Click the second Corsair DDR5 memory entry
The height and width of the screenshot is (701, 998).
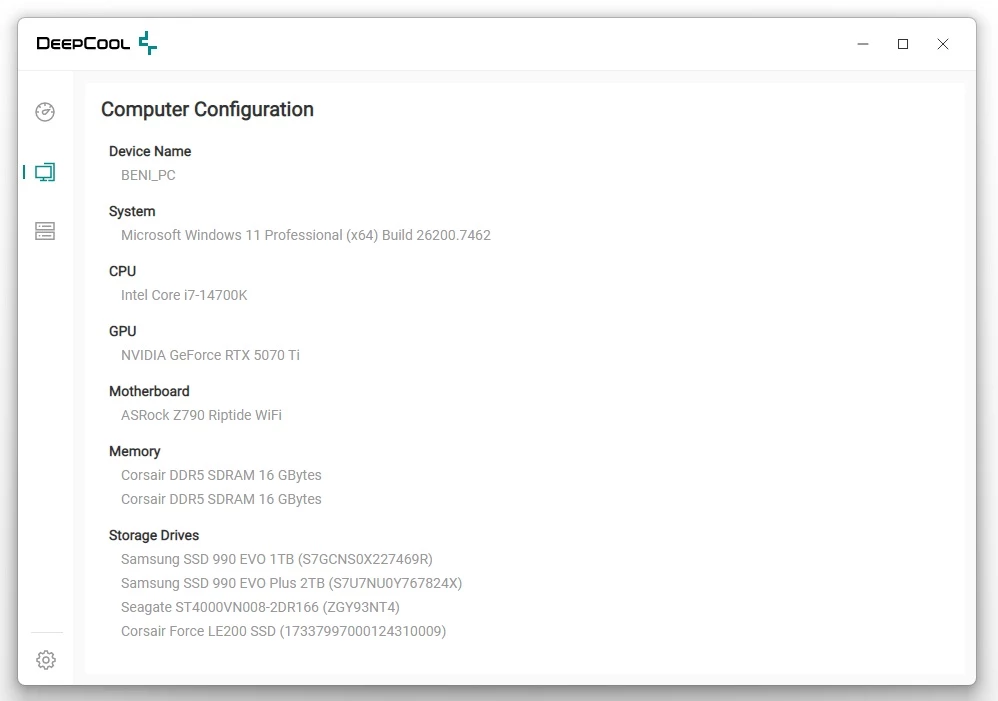(221, 499)
